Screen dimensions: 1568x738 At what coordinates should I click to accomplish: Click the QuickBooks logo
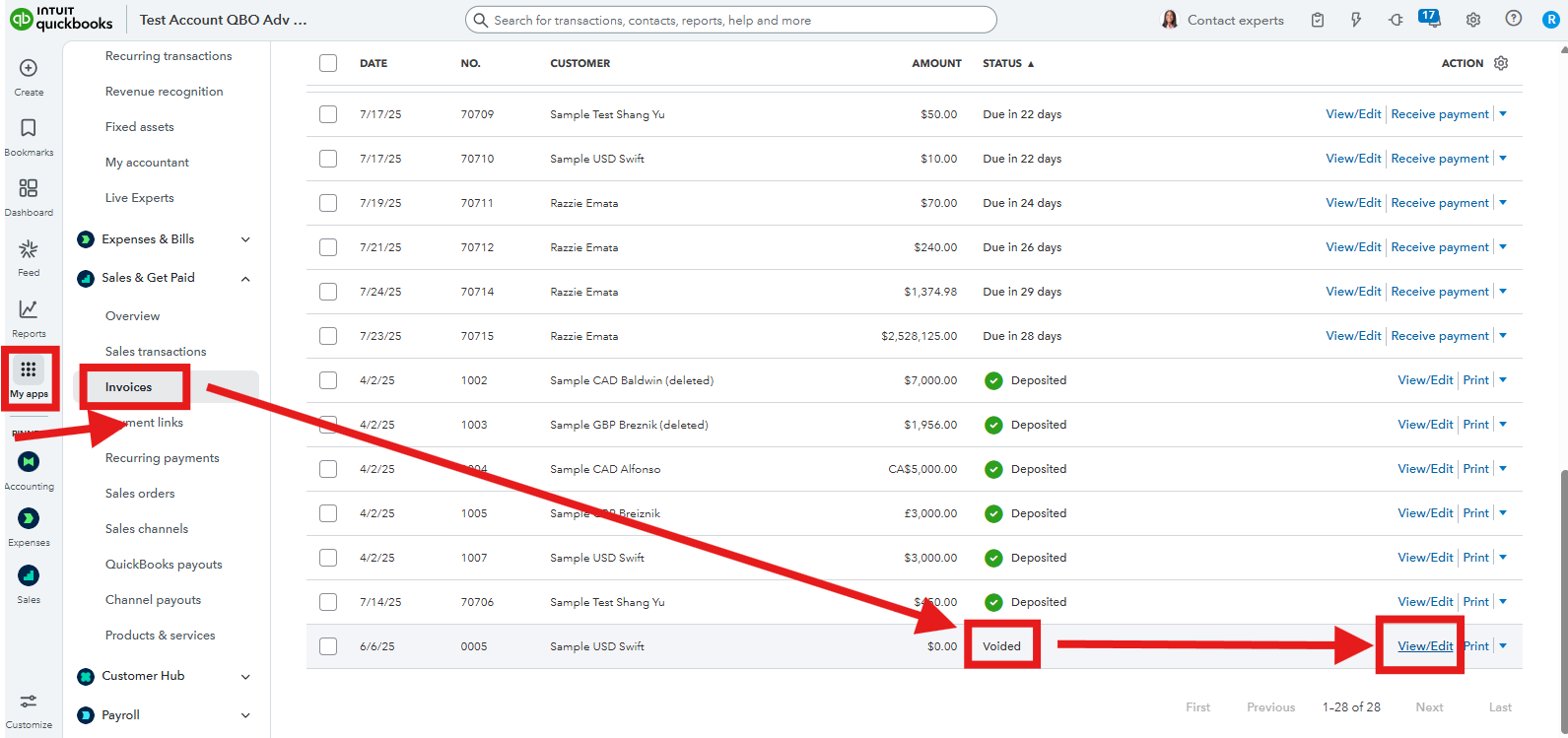61,19
